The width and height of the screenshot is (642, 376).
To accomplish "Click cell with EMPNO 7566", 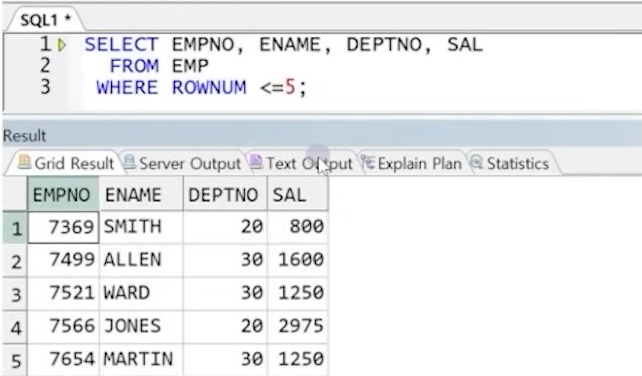I will [63, 327].
